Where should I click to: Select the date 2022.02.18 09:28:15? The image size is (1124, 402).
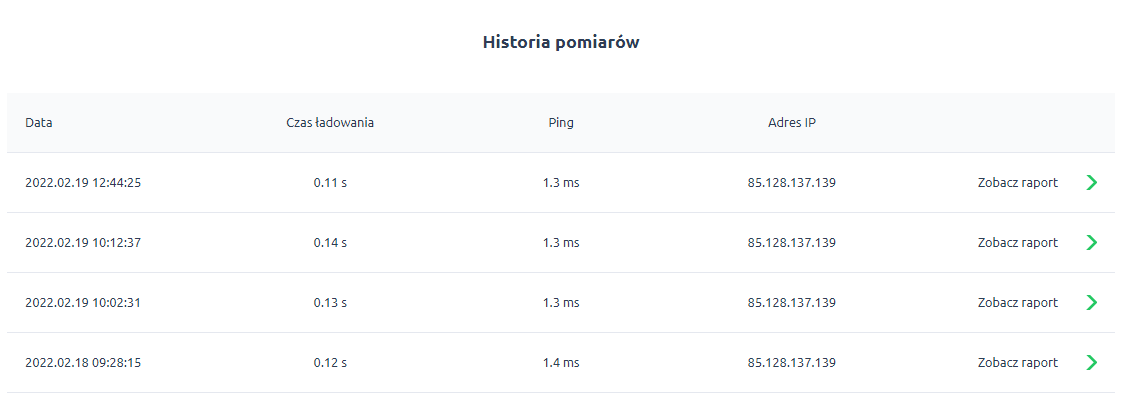click(x=83, y=363)
